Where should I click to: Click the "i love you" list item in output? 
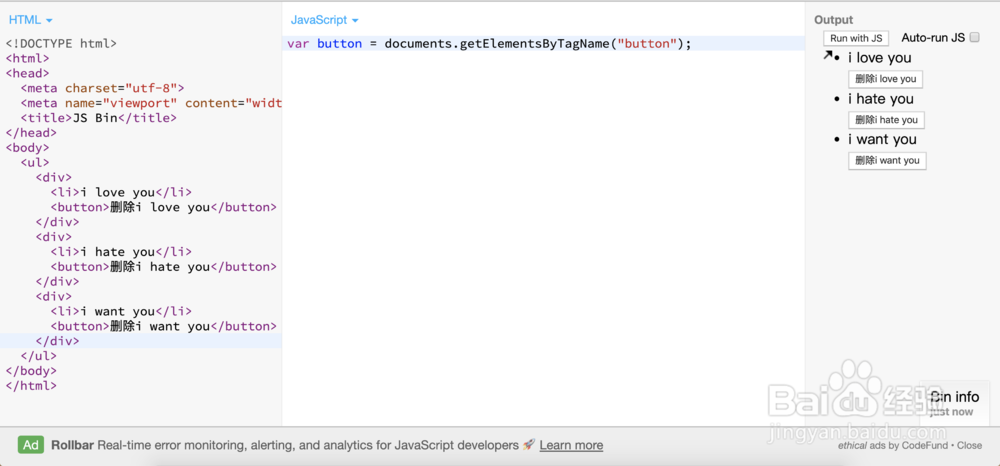pyautogui.click(x=879, y=58)
